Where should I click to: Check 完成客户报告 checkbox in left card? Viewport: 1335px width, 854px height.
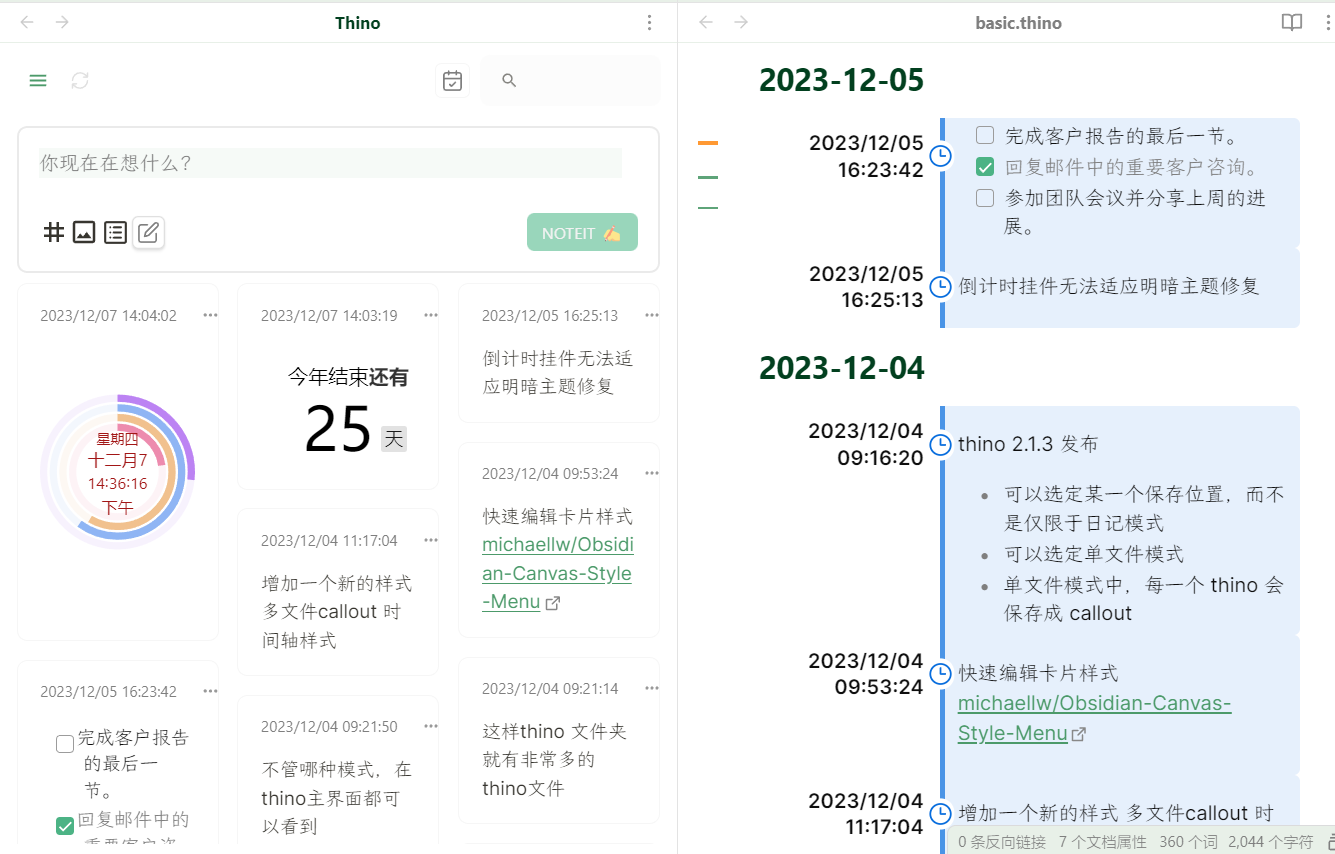click(65, 744)
